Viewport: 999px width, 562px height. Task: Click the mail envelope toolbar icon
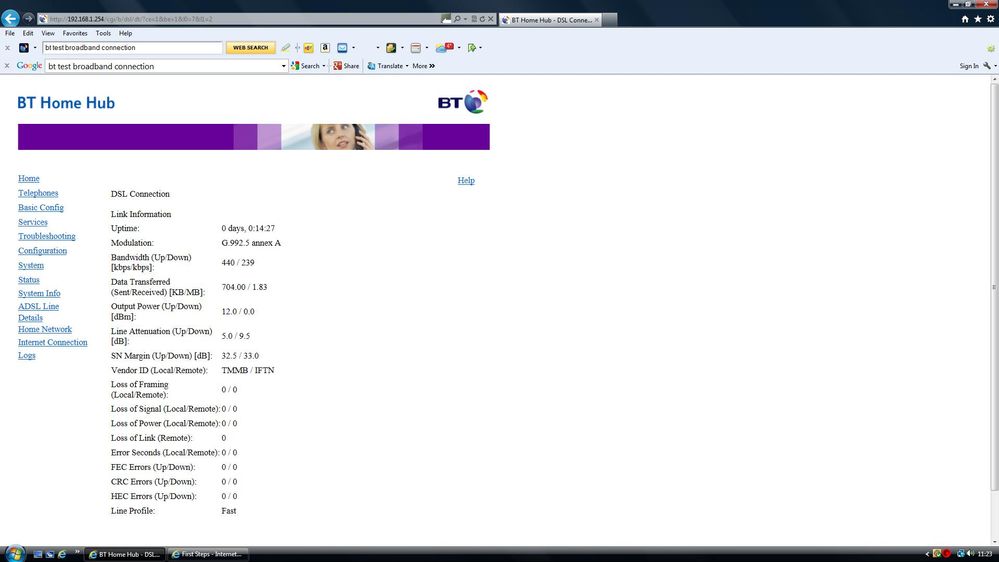(x=342, y=48)
